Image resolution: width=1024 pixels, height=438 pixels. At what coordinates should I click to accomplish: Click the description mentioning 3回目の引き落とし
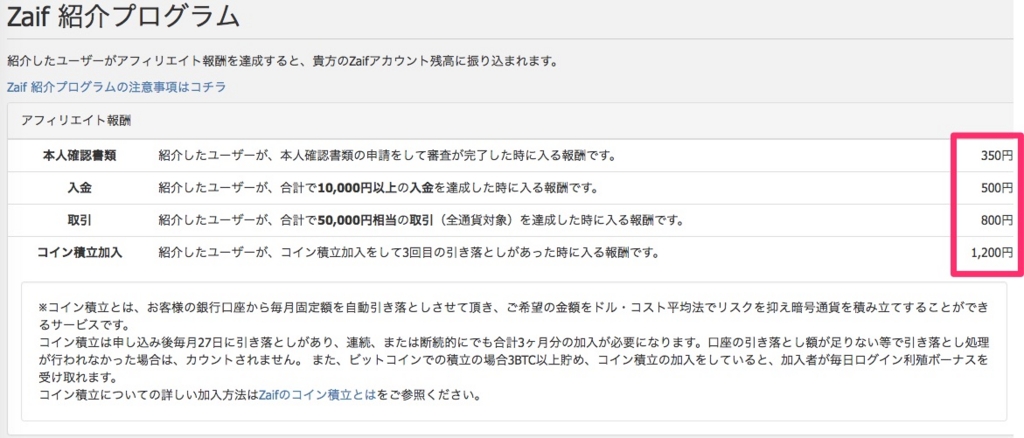click(x=408, y=253)
